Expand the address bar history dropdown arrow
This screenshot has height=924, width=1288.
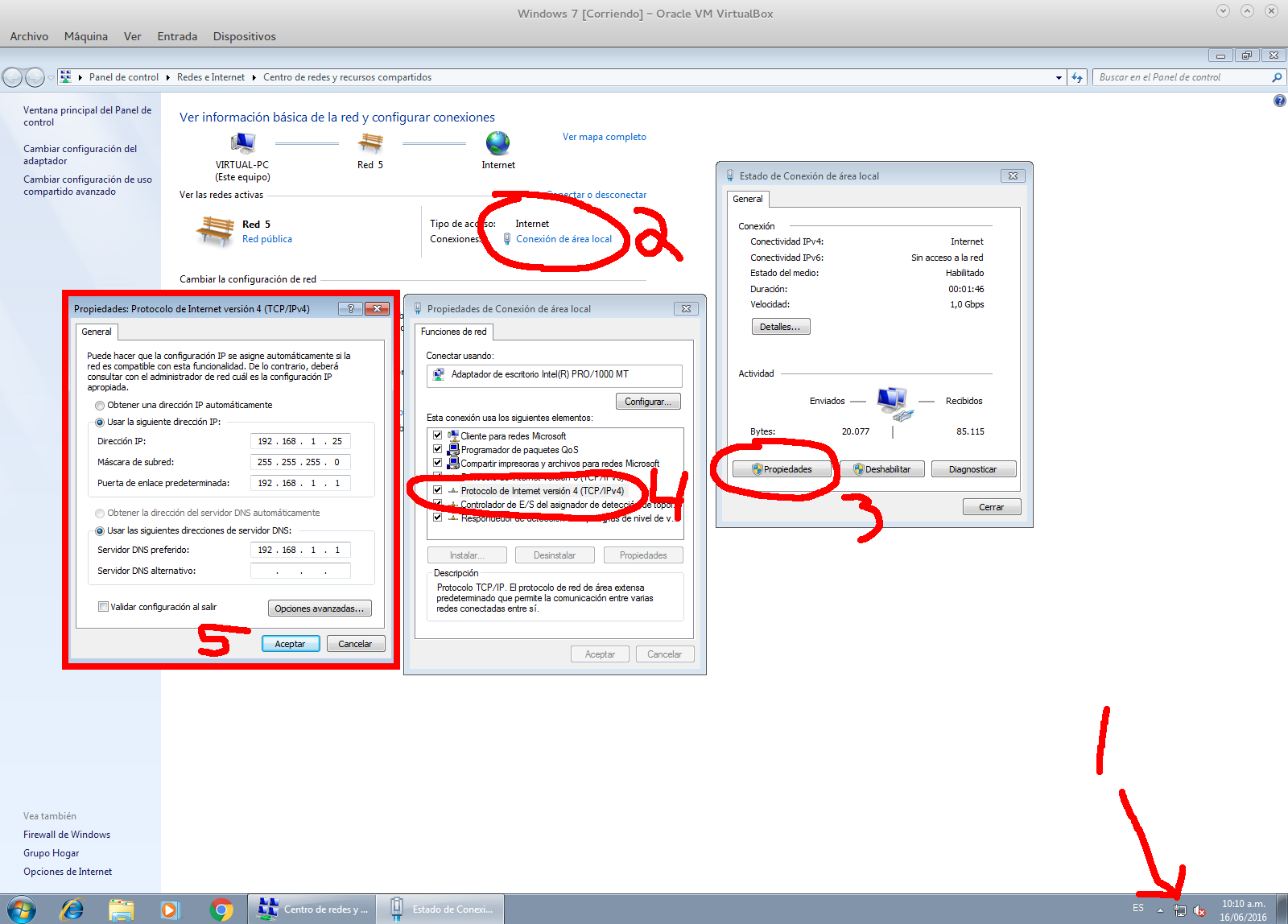pos(1059,77)
